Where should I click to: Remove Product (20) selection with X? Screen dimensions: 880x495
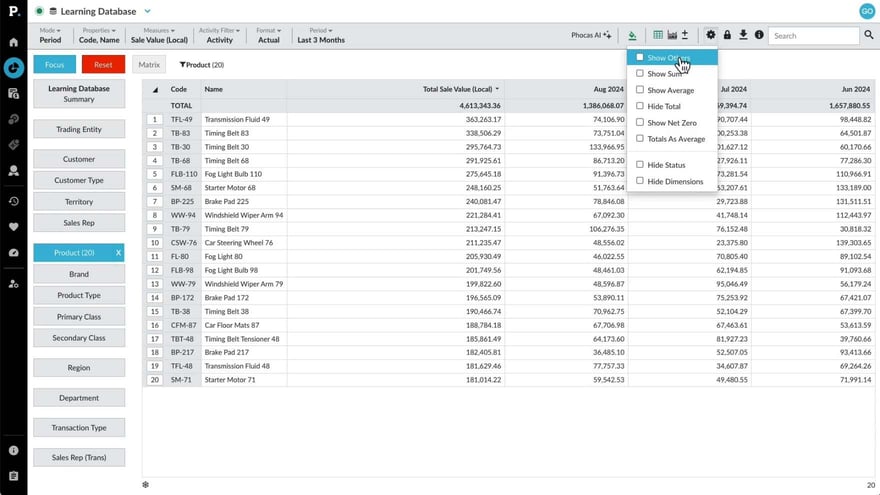tap(118, 253)
